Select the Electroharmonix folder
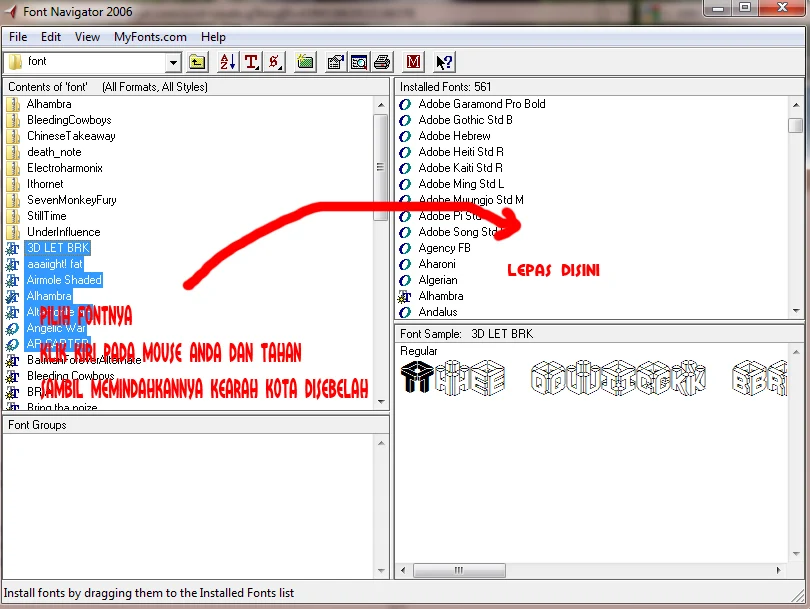 click(65, 168)
